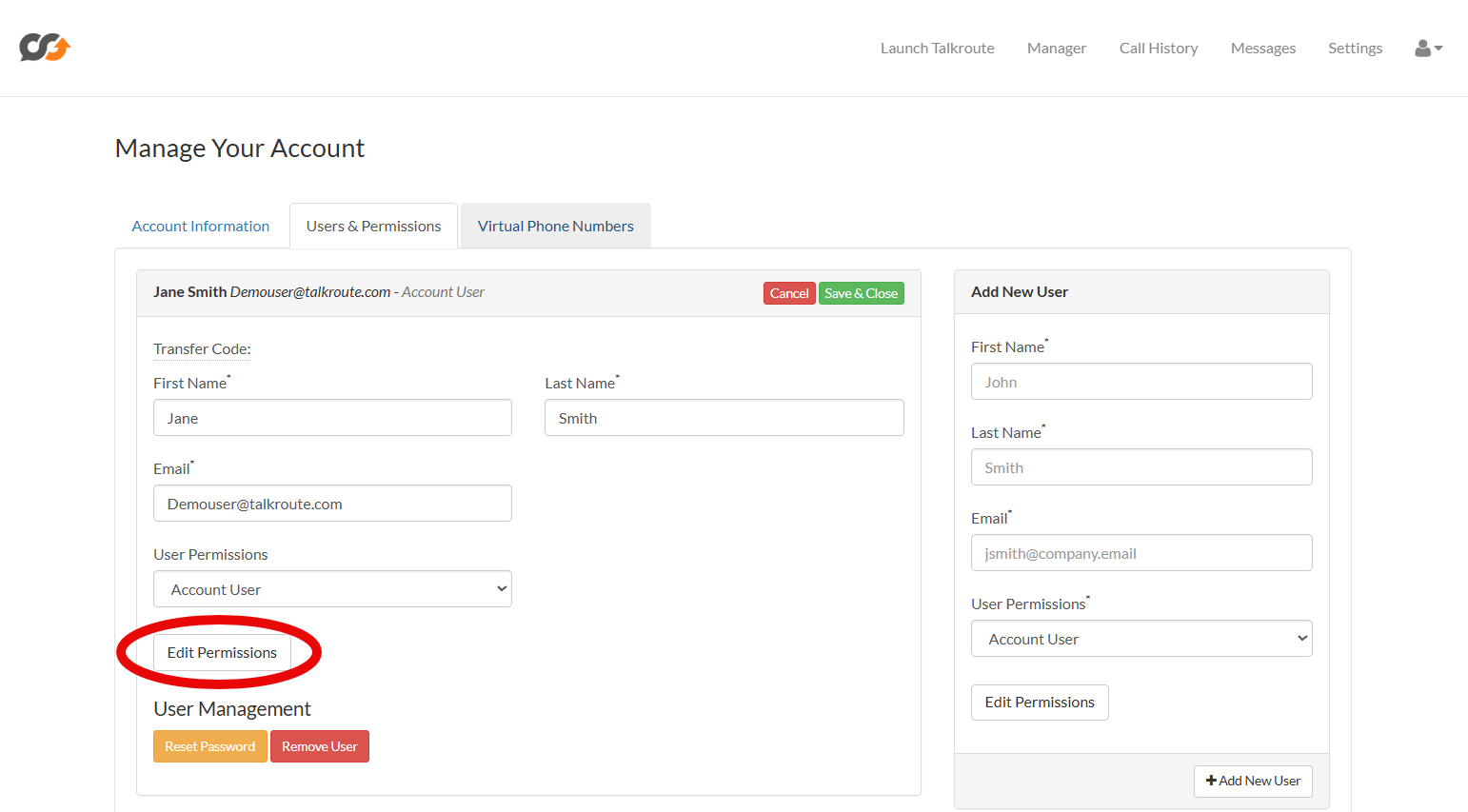The width and height of the screenshot is (1468, 812).
Task: Click Launch Talkroute in navigation
Action: click(937, 48)
